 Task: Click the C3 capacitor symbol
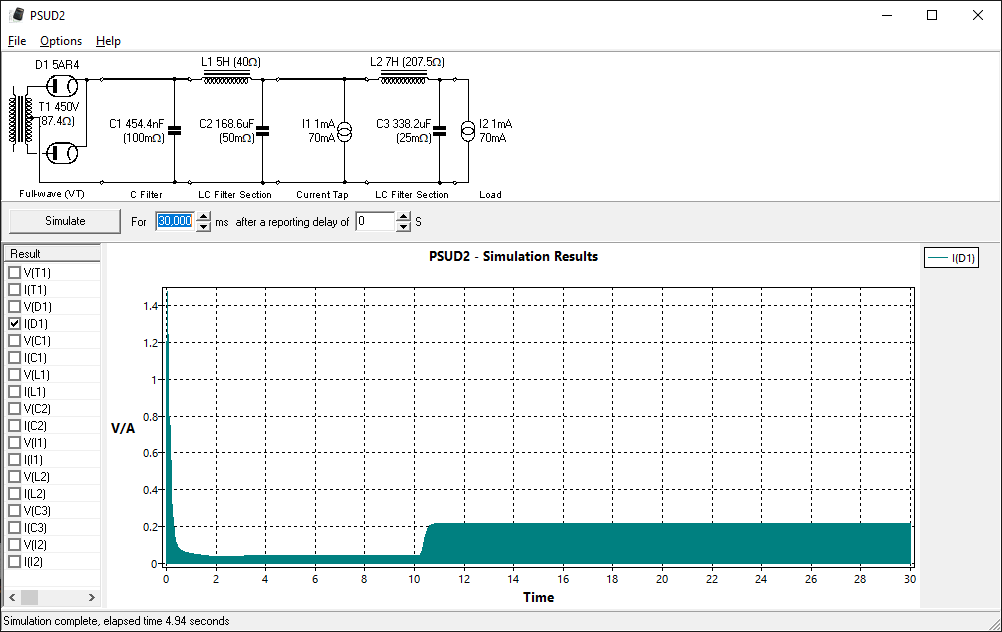440,130
